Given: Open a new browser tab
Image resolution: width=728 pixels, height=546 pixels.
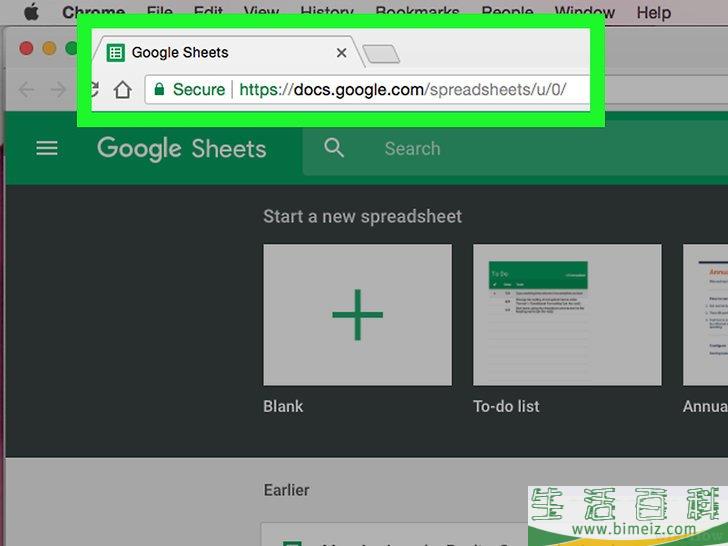Looking at the screenshot, I should [x=381, y=54].
